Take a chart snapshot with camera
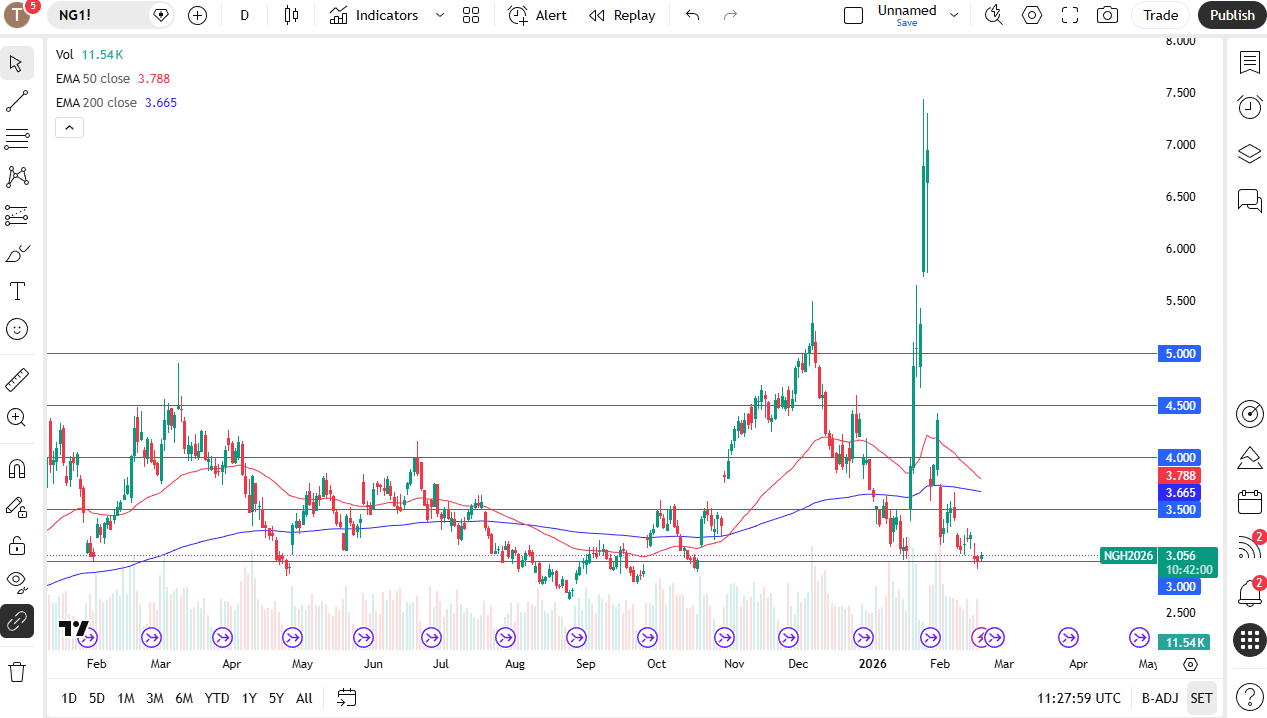 point(1107,15)
